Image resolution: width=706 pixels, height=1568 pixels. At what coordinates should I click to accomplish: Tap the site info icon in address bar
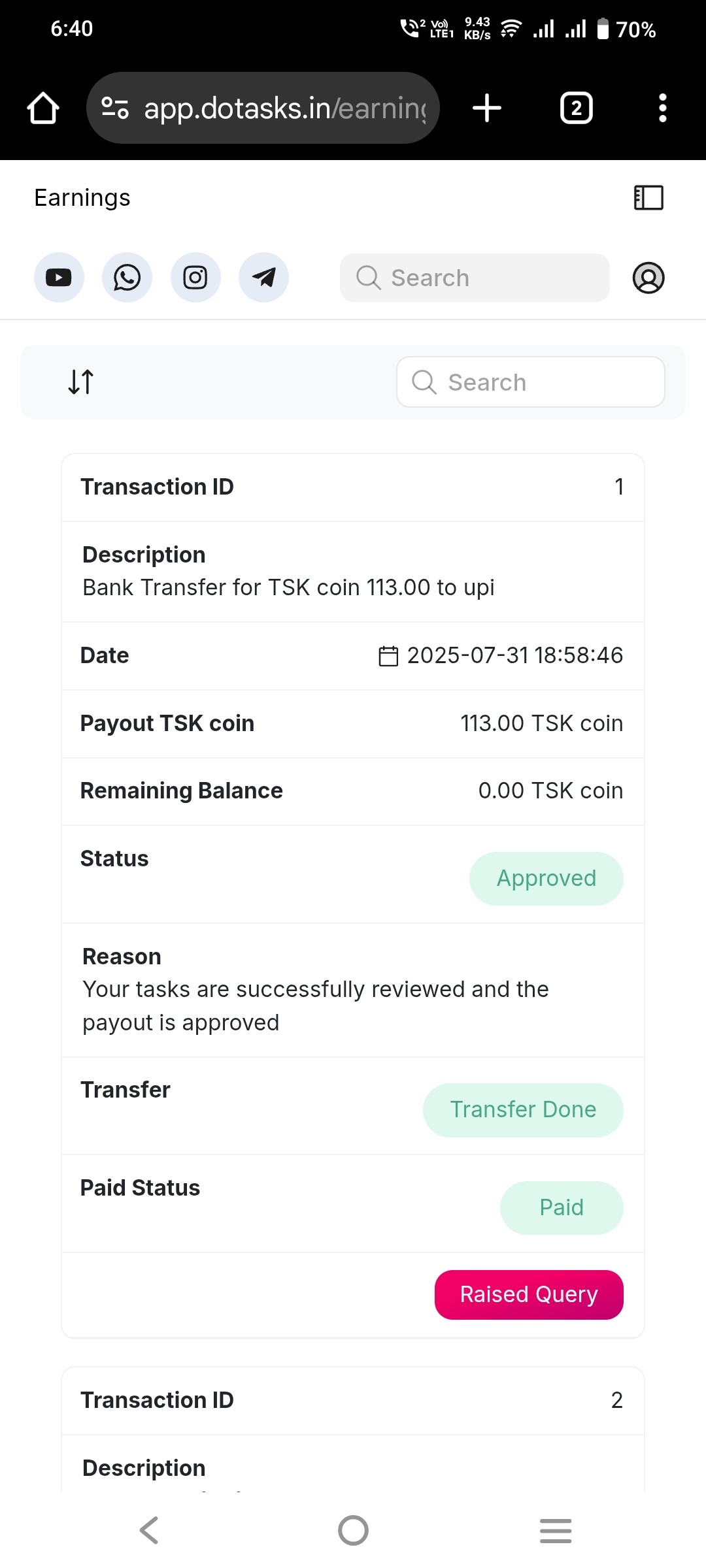coord(115,108)
